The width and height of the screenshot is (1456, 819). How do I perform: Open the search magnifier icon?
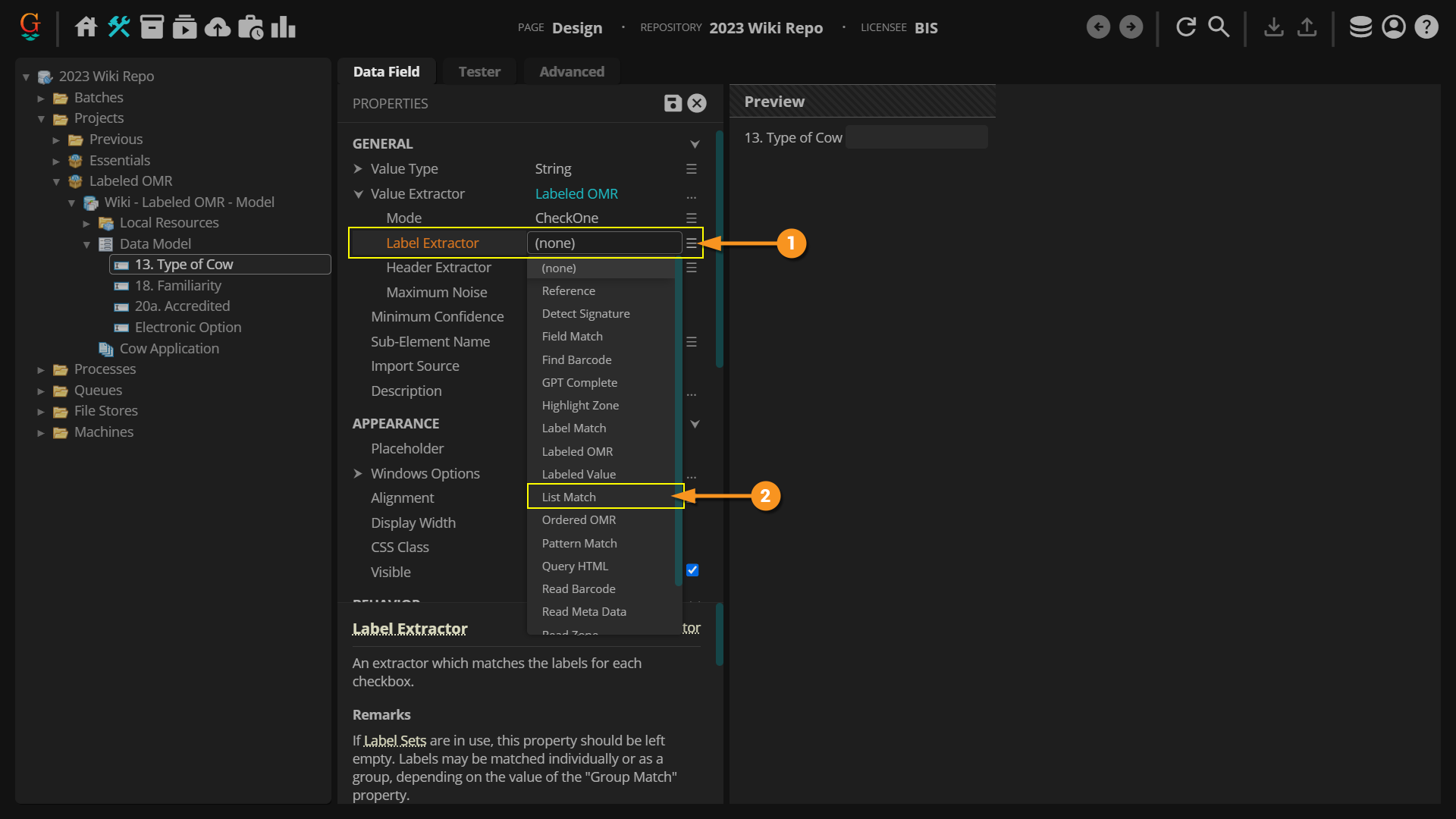[x=1219, y=27]
